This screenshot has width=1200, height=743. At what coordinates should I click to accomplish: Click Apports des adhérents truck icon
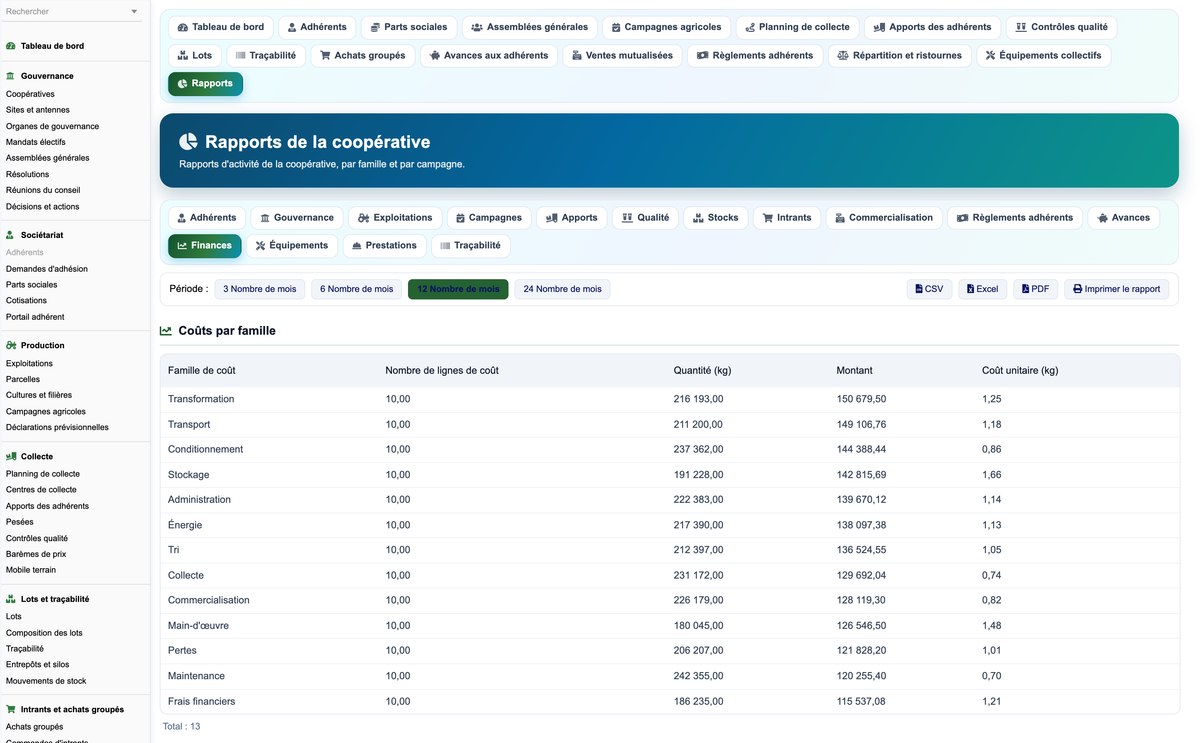[879, 27]
